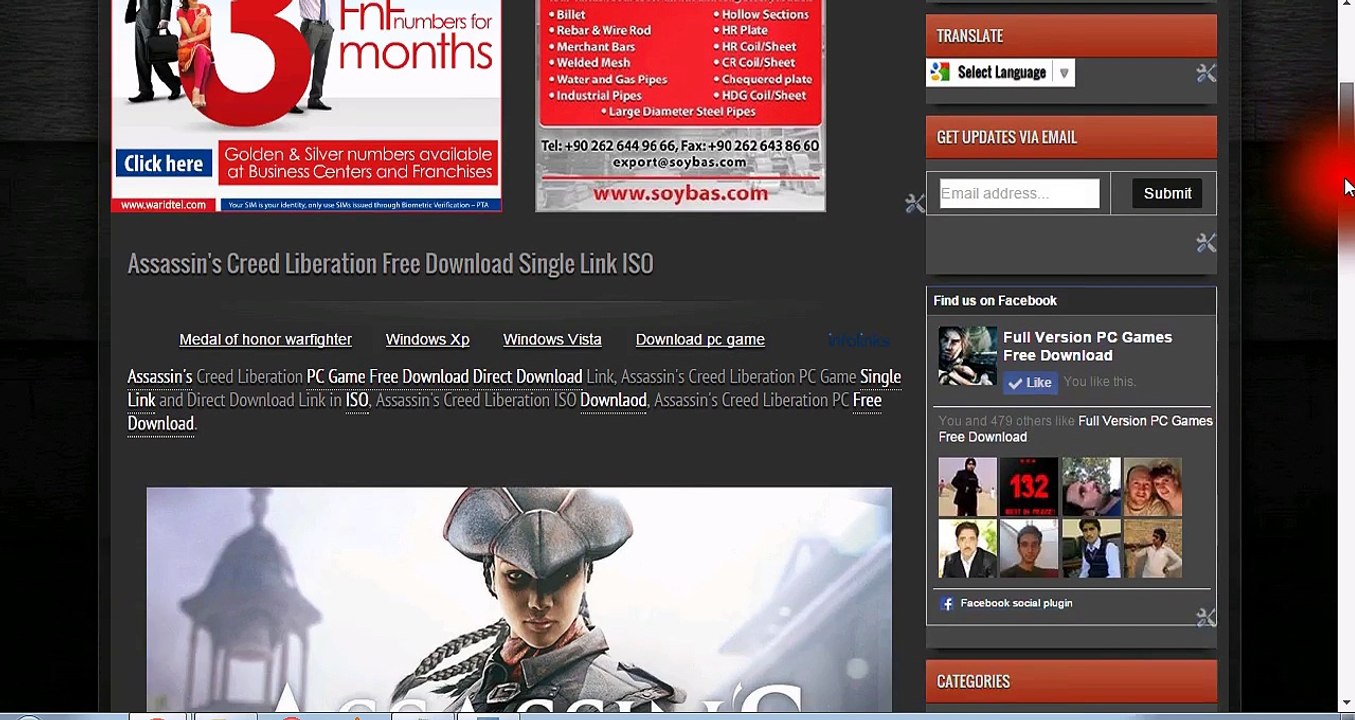Screen dimensions: 1355x720
Task: Click www.soybas.com on the steel ad
Action: 680,194
